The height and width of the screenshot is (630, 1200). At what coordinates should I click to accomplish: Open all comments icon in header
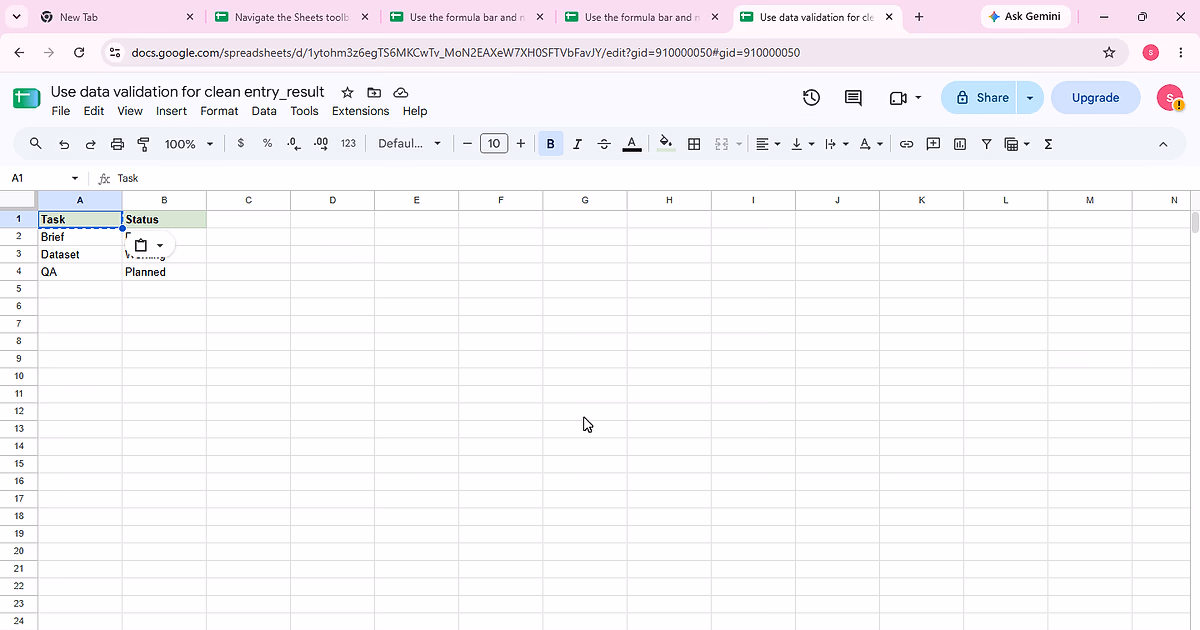pos(853,97)
